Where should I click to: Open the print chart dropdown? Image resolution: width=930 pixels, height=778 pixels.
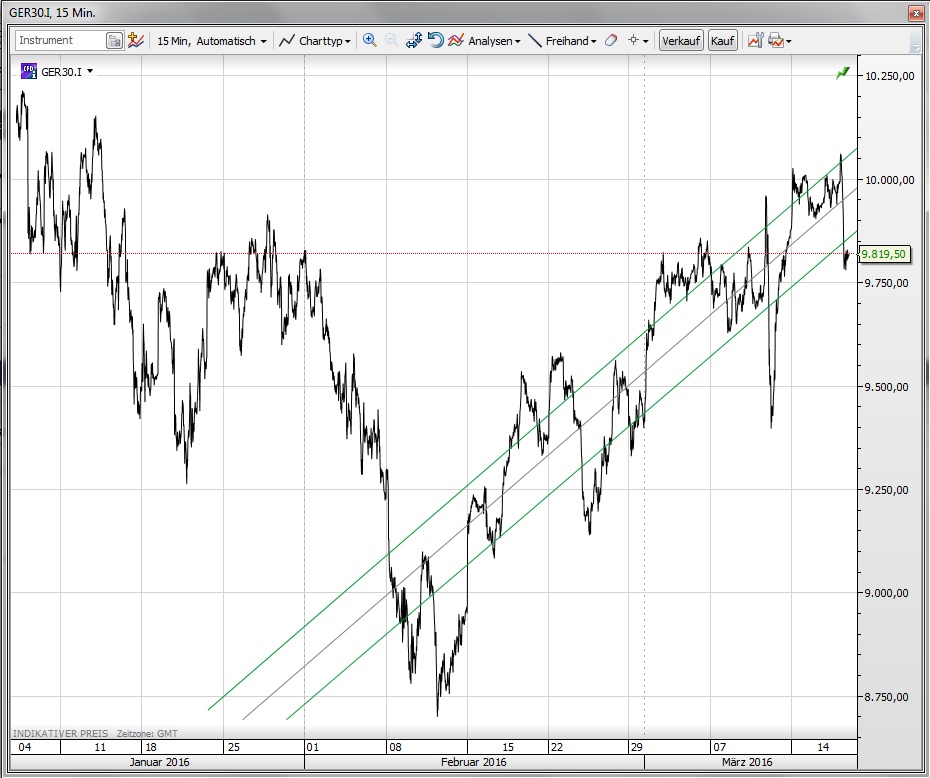click(780, 41)
